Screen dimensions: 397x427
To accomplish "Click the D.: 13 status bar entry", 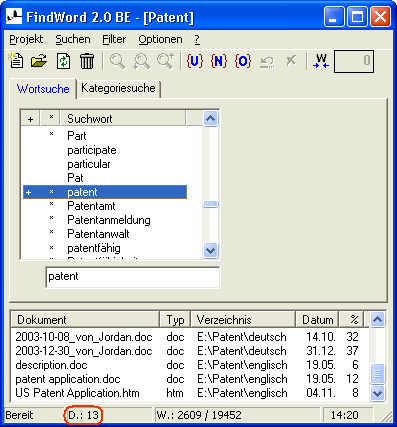I will coord(83,415).
